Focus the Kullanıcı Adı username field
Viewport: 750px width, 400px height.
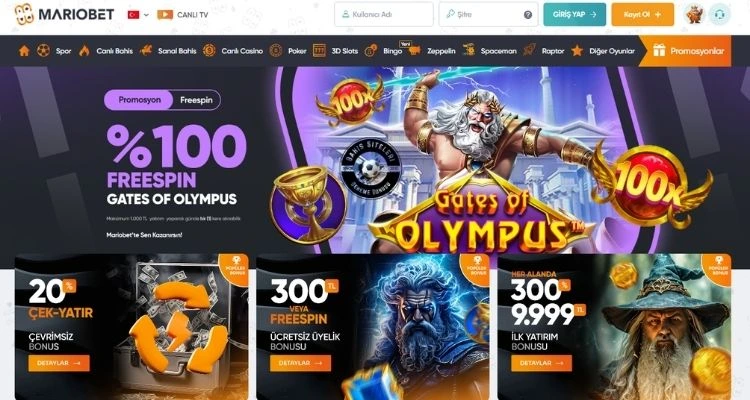click(x=384, y=14)
